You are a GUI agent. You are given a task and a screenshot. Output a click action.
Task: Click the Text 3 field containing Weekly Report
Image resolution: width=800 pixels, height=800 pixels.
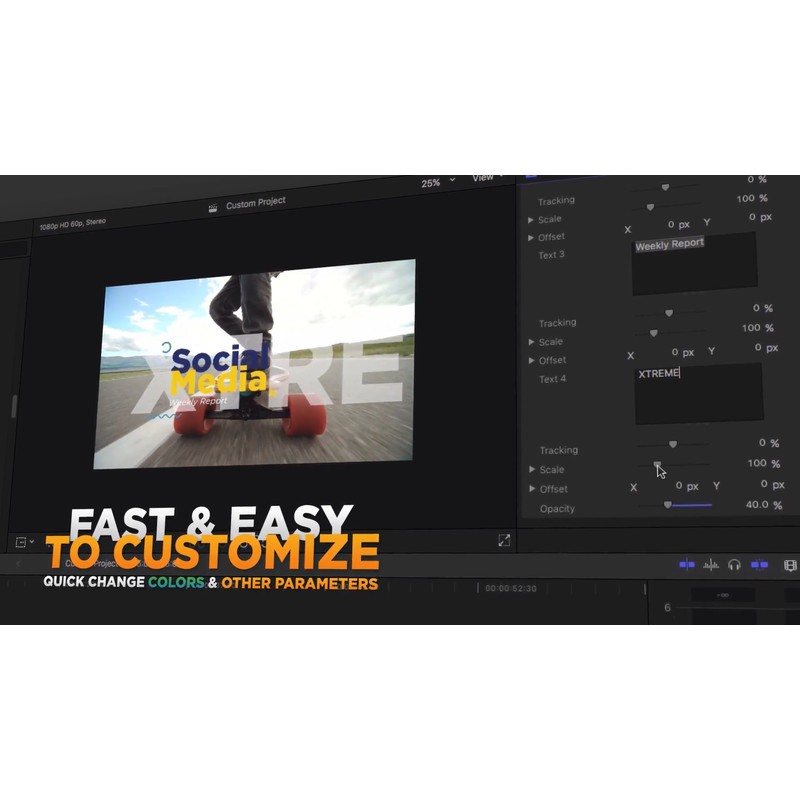(x=694, y=264)
